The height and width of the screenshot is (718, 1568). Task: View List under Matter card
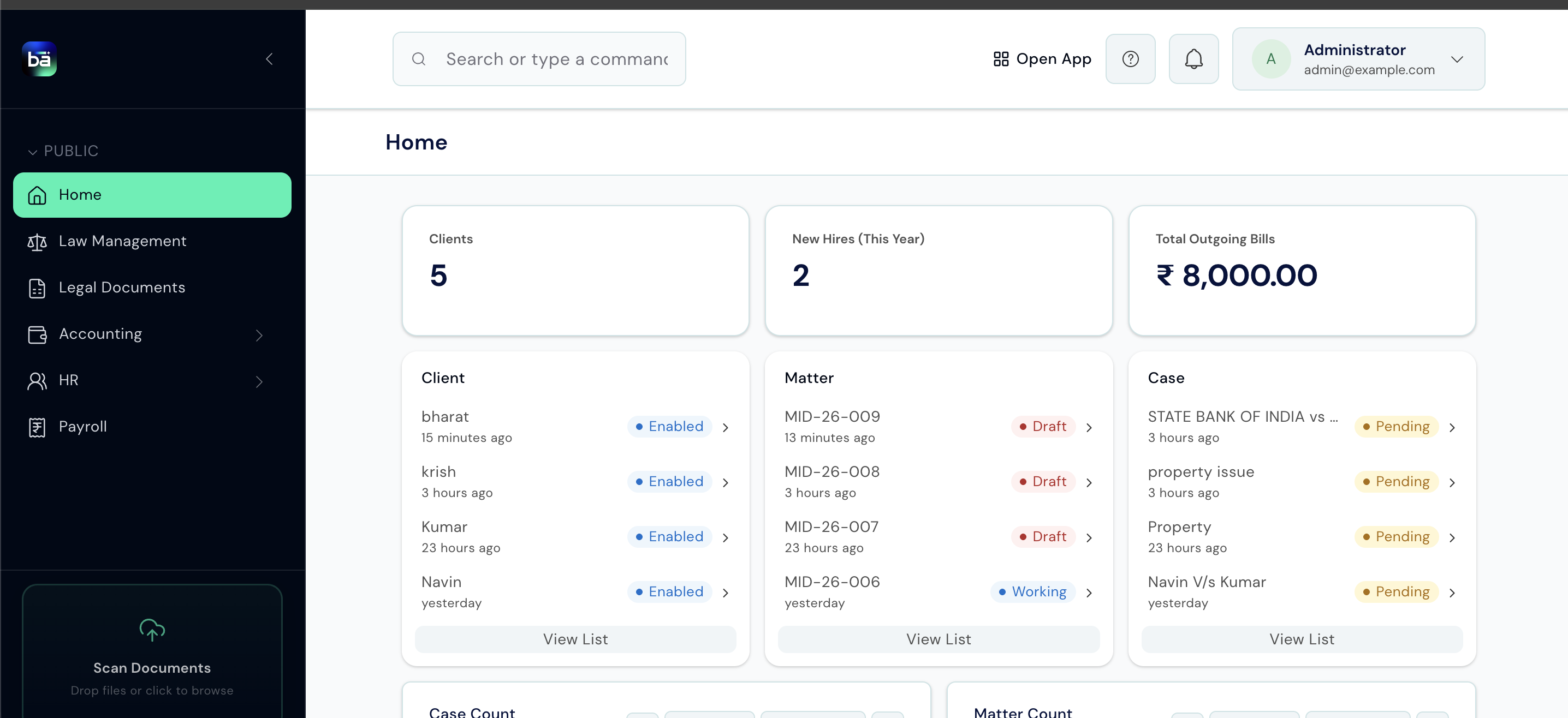[939, 639]
